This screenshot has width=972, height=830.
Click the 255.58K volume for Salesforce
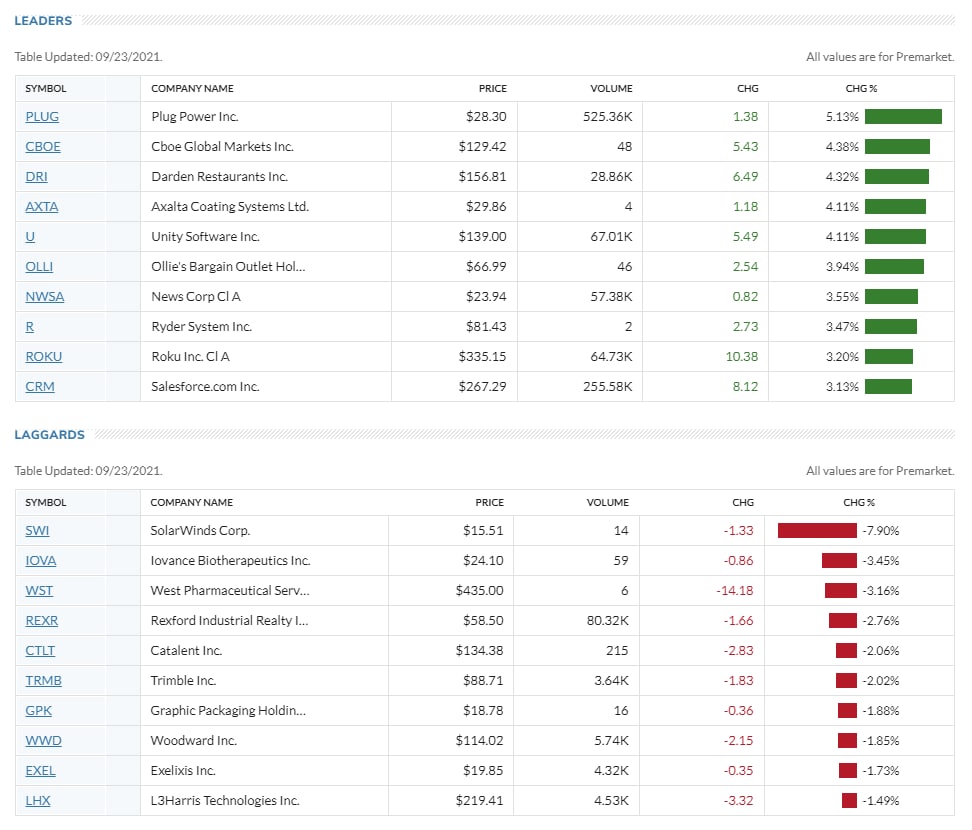608,387
